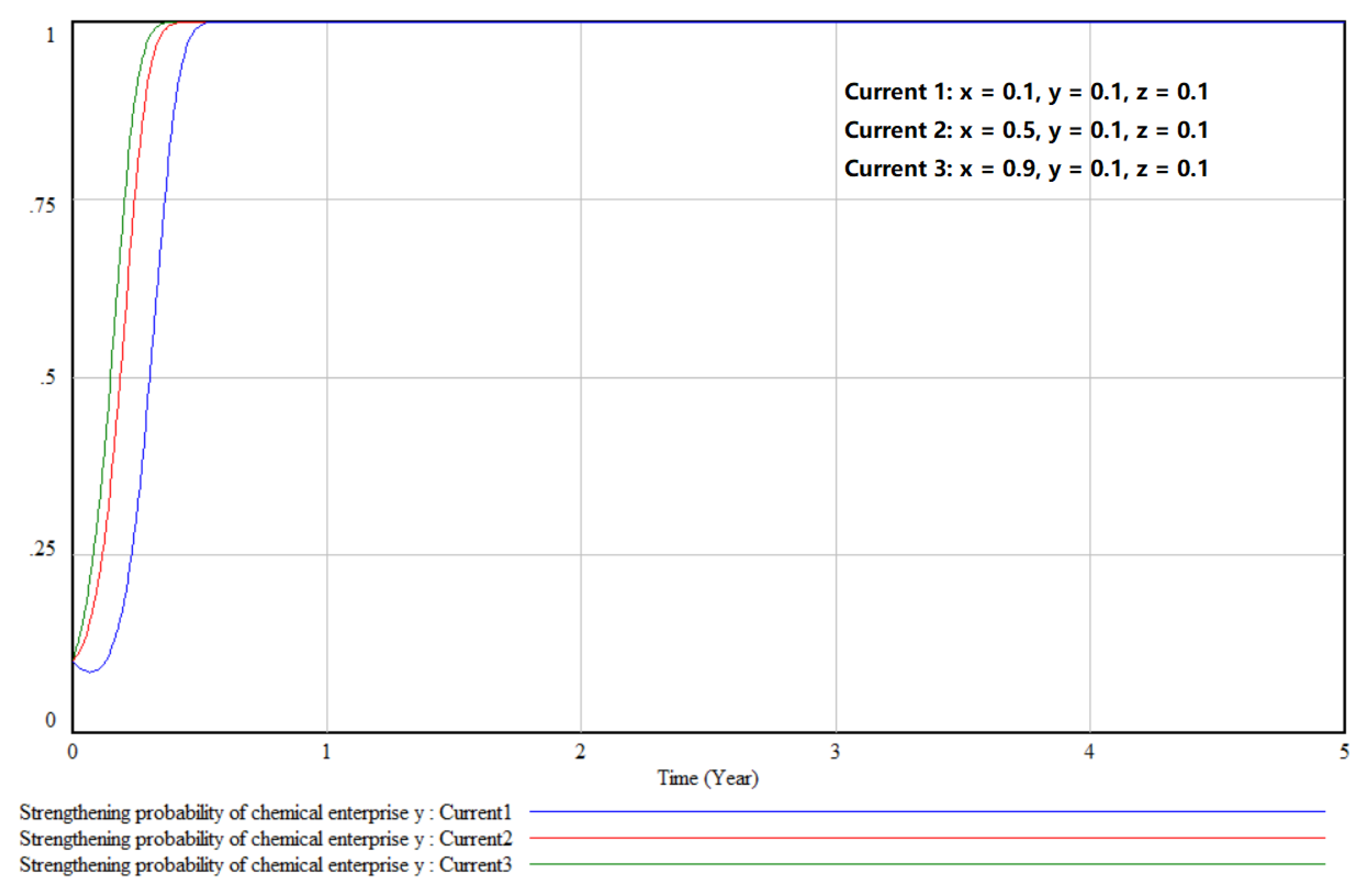Image resolution: width=1366 pixels, height=896 pixels.
Task: Click x-axis tick label 2
Action: coord(580,751)
